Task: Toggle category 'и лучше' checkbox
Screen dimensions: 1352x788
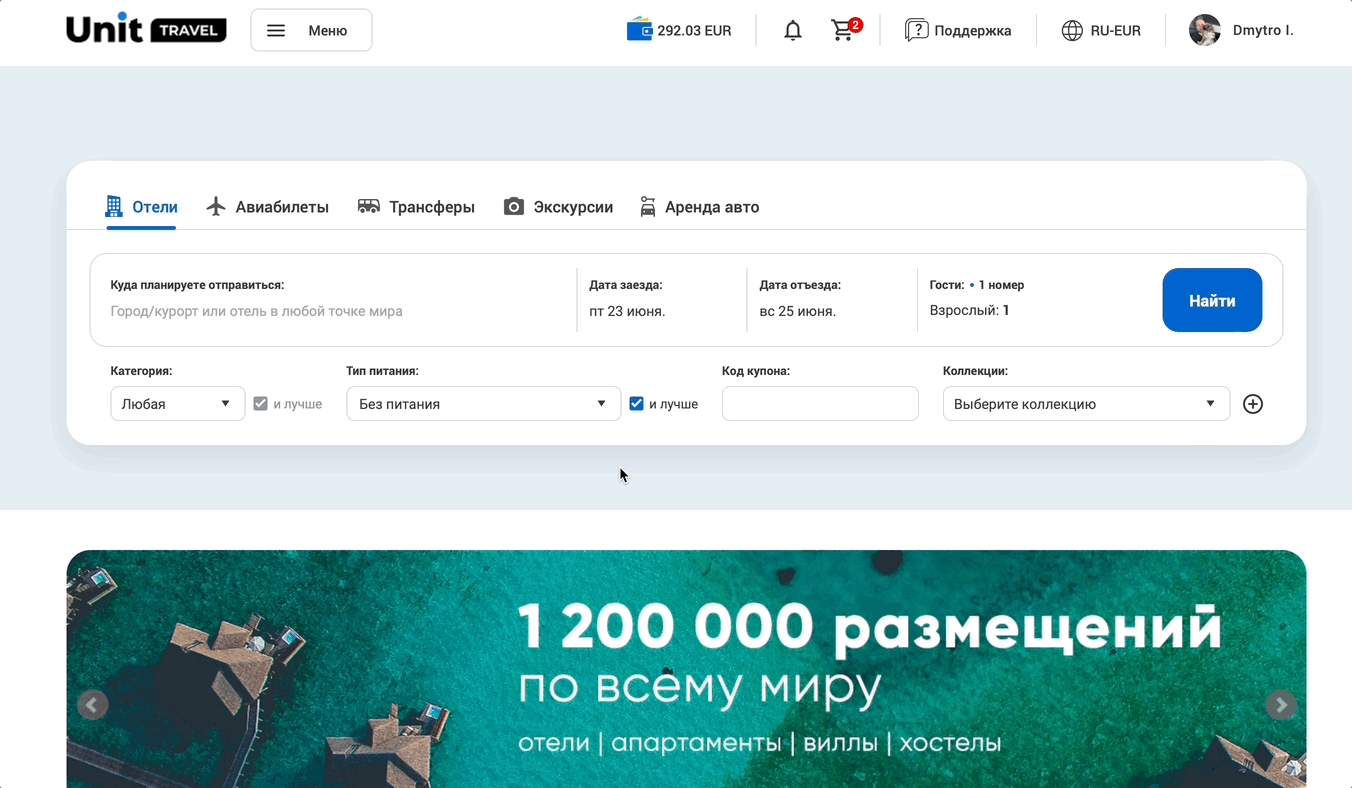Action: coord(261,404)
